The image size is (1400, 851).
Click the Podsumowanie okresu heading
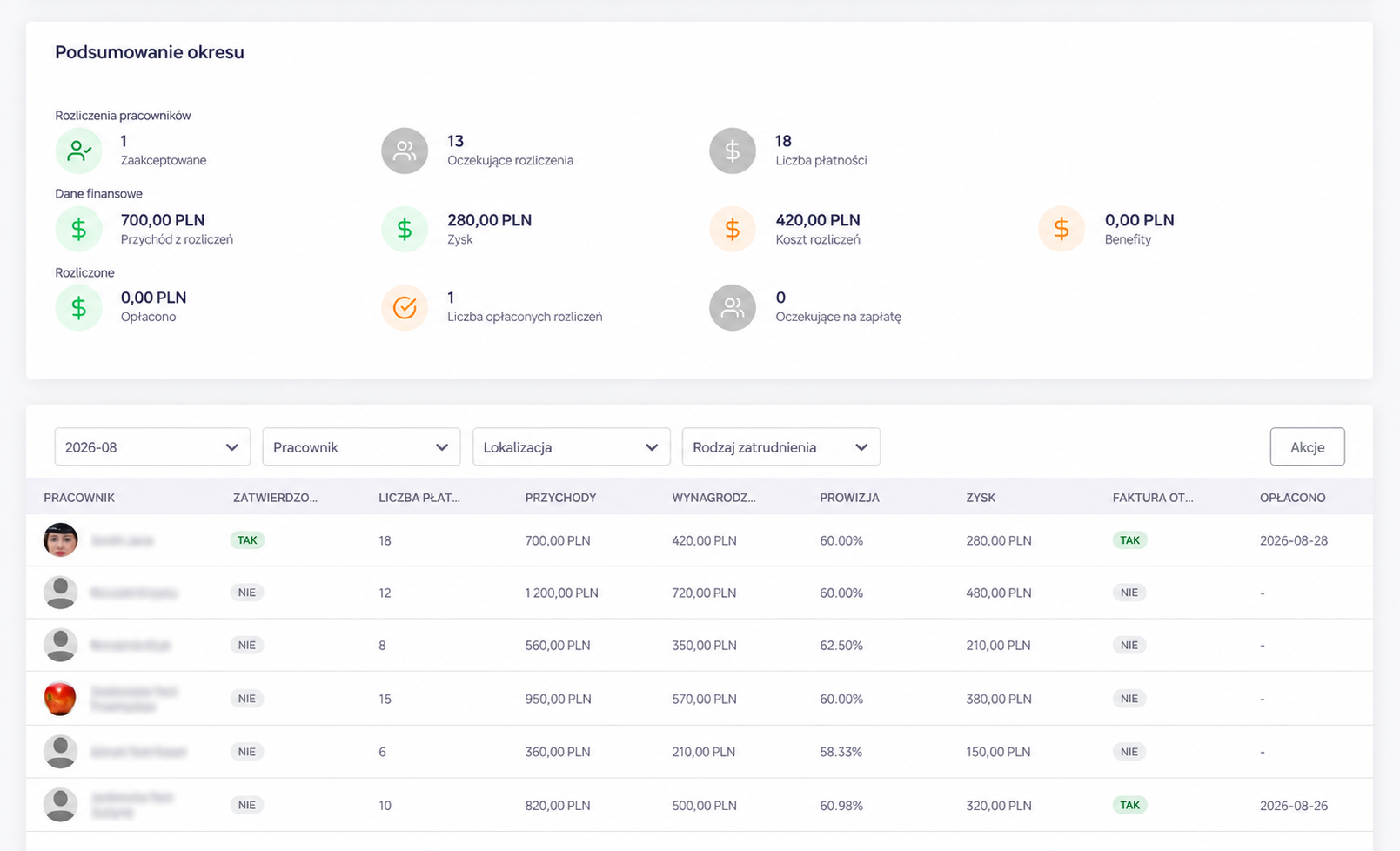pos(150,52)
